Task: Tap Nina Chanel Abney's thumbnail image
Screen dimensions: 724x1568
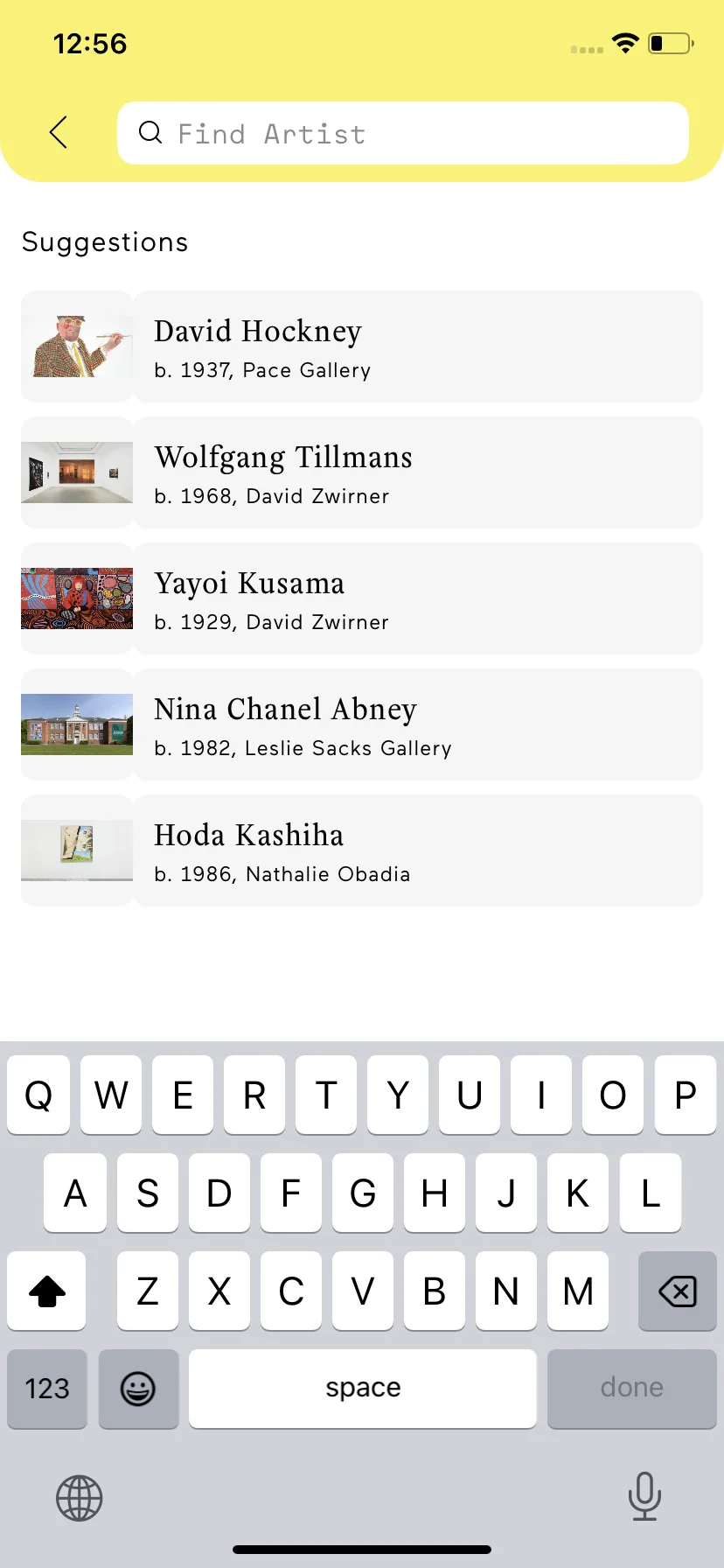Action: click(x=77, y=724)
